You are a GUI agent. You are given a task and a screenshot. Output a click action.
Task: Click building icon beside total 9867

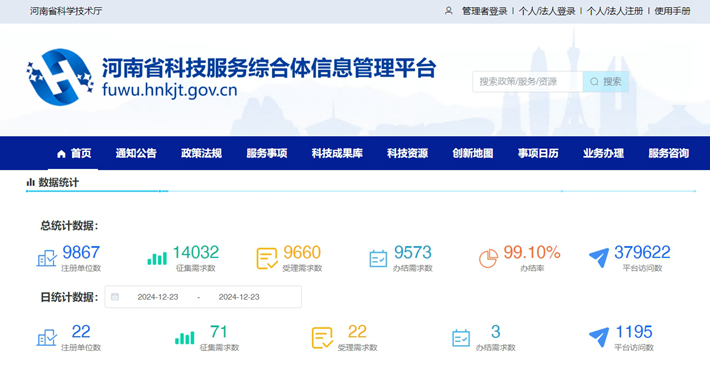[x=47, y=258]
